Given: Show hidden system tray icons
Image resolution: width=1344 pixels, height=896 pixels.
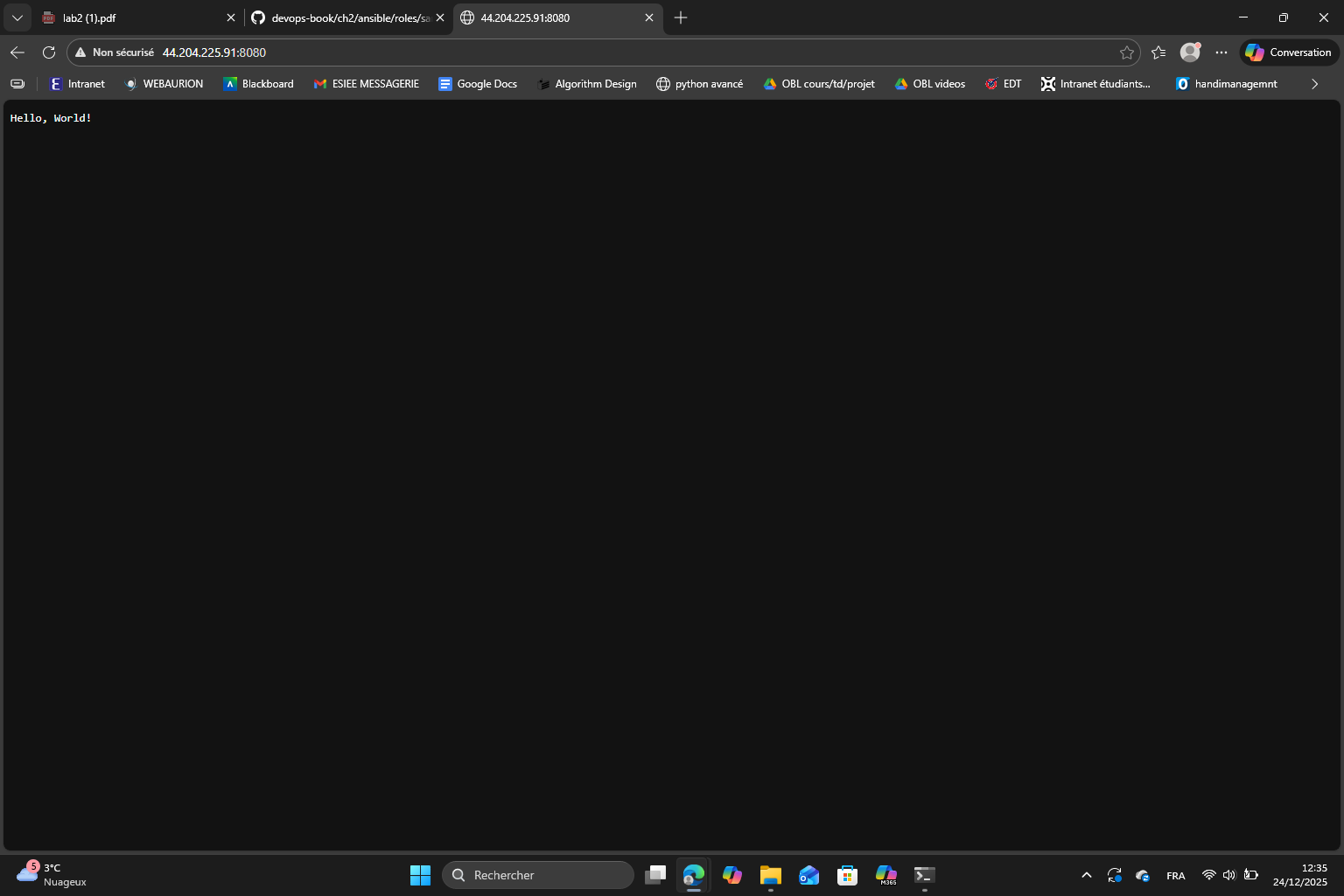Looking at the screenshot, I should (x=1086, y=874).
